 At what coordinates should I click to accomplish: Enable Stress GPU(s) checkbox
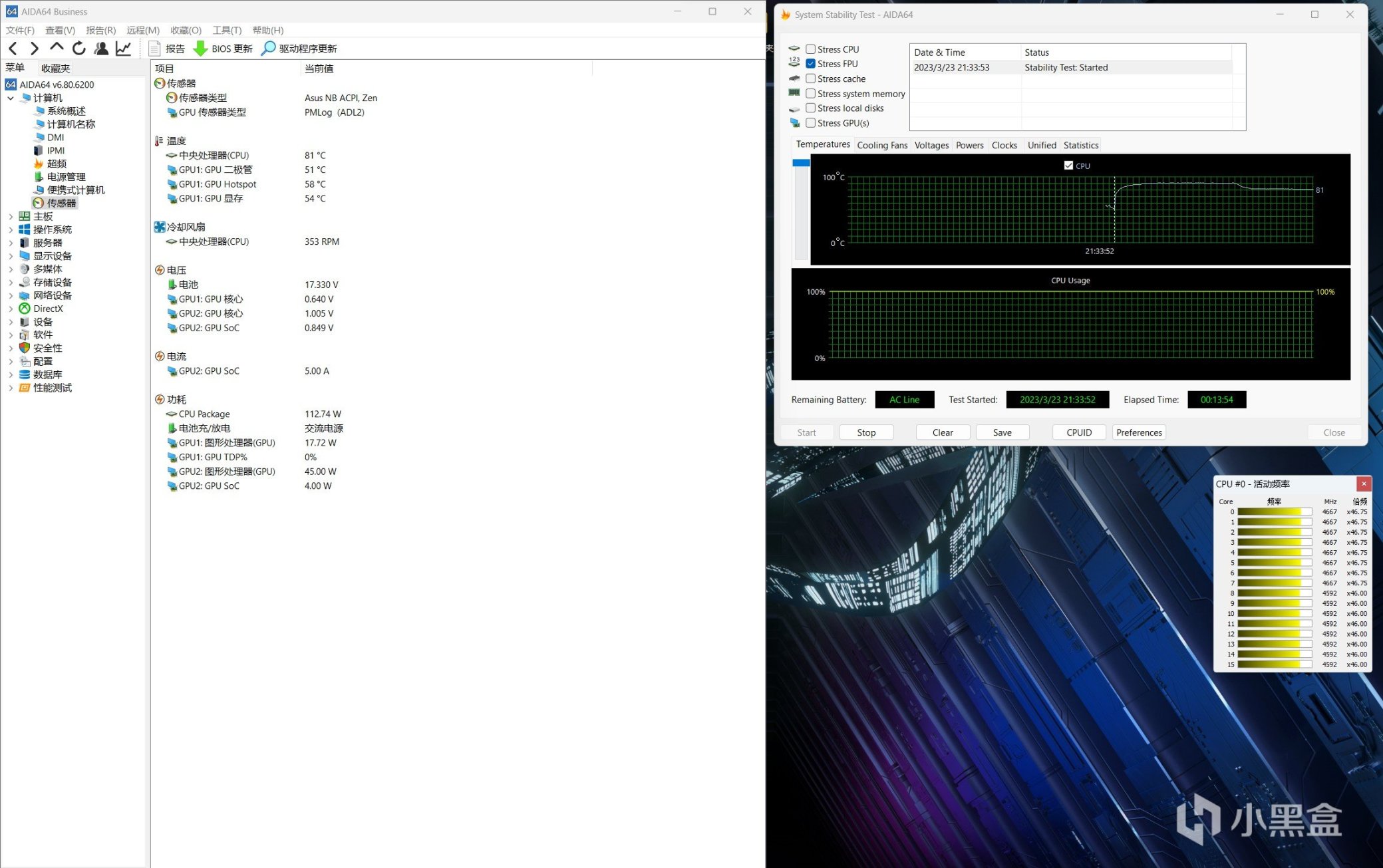click(810, 123)
